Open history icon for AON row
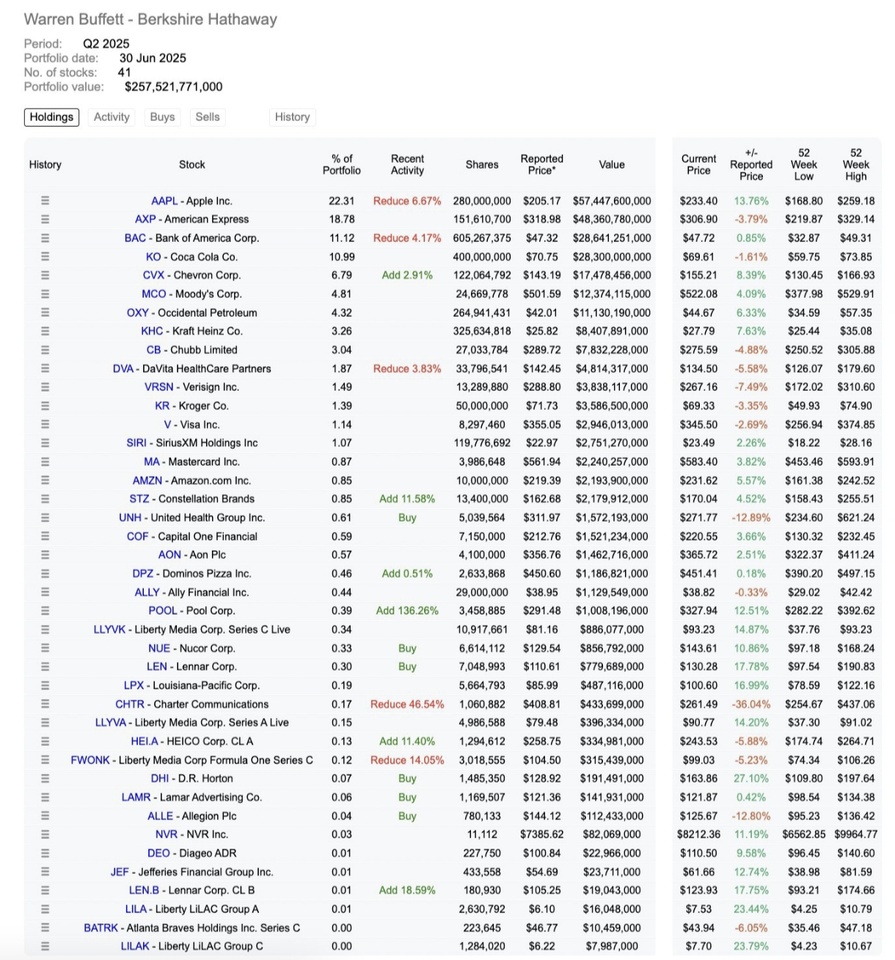The width and height of the screenshot is (895, 960). click(x=45, y=555)
